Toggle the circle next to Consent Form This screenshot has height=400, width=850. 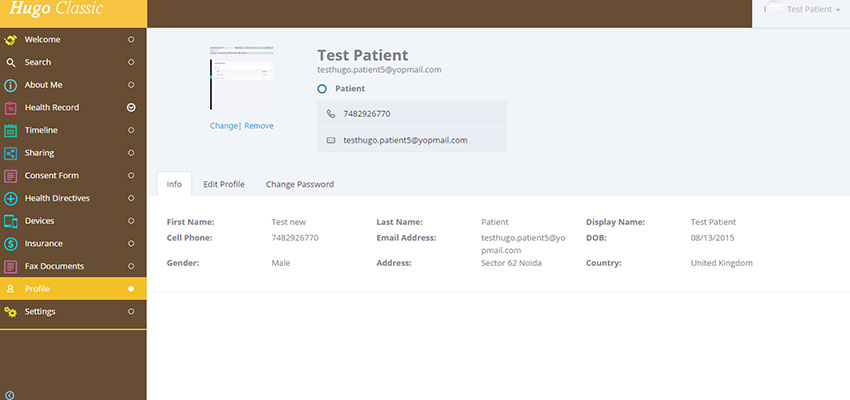(x=131, y=176)
